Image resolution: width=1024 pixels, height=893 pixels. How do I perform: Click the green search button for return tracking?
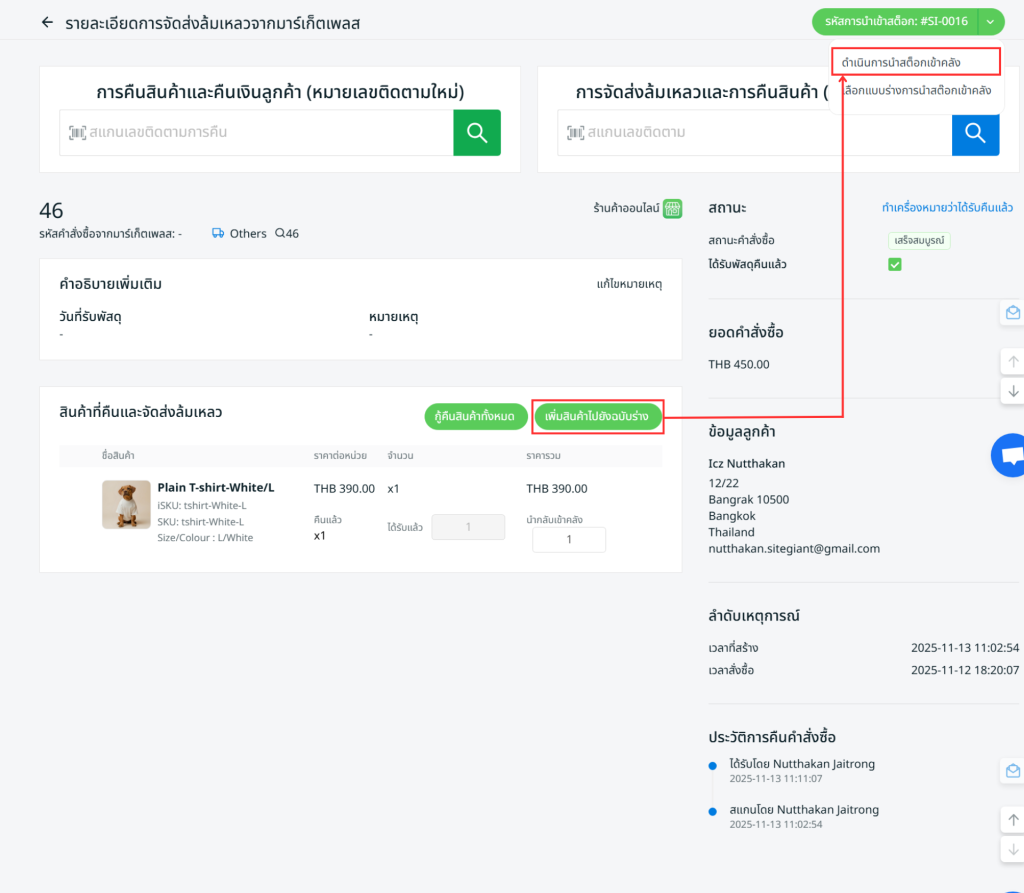click(x=477, y=132)
